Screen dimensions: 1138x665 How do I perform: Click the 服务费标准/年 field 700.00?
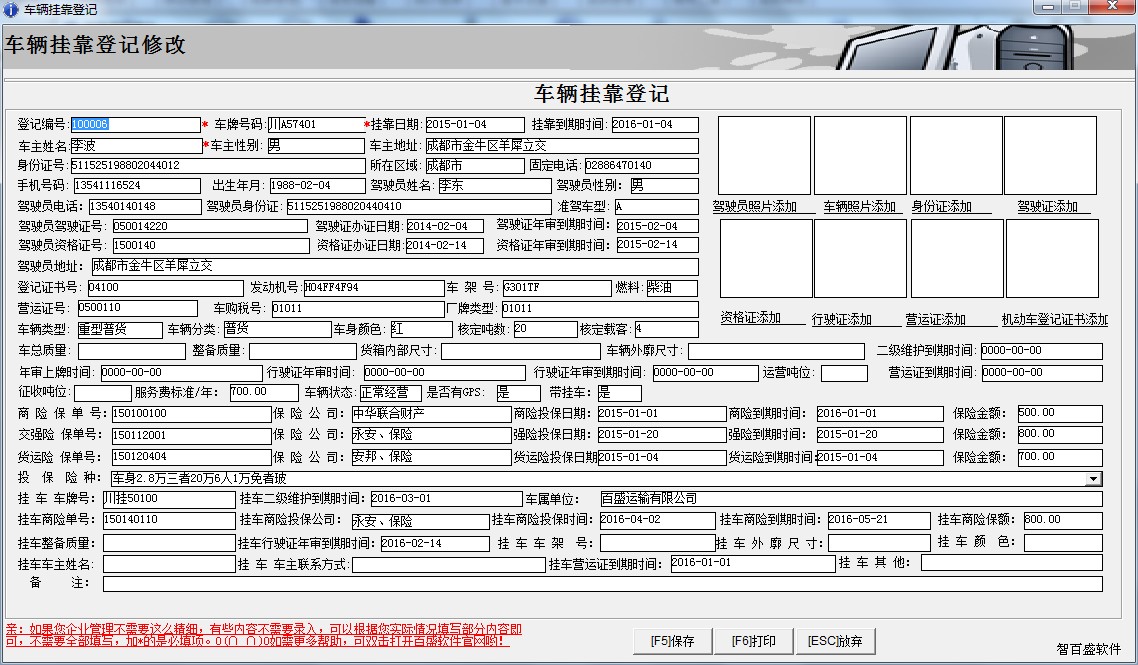coord(263,393)
